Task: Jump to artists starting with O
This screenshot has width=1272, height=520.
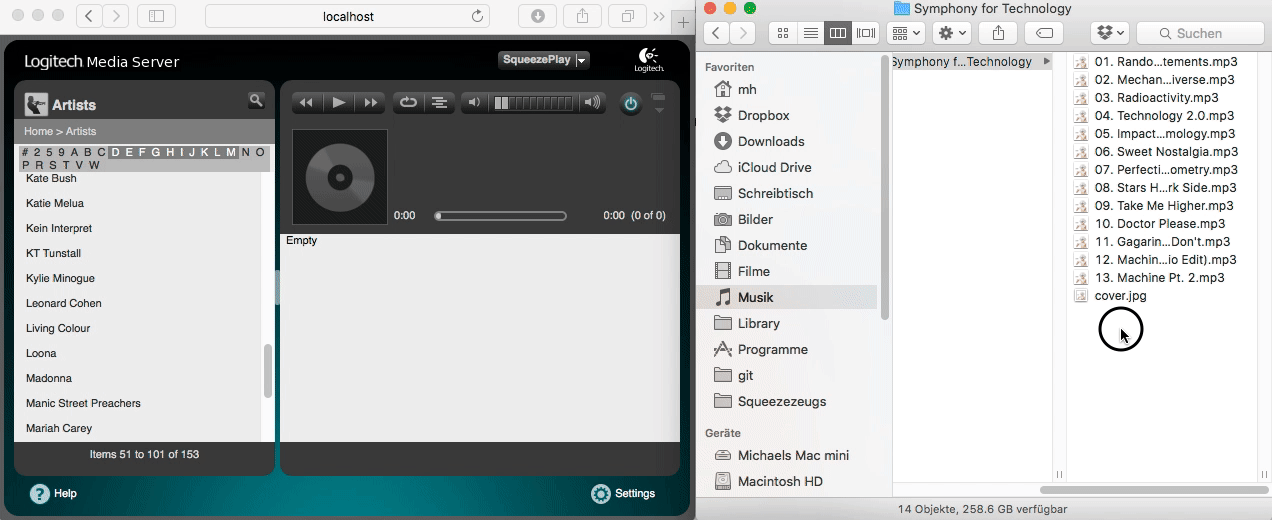Action: [x=260, y=153]
